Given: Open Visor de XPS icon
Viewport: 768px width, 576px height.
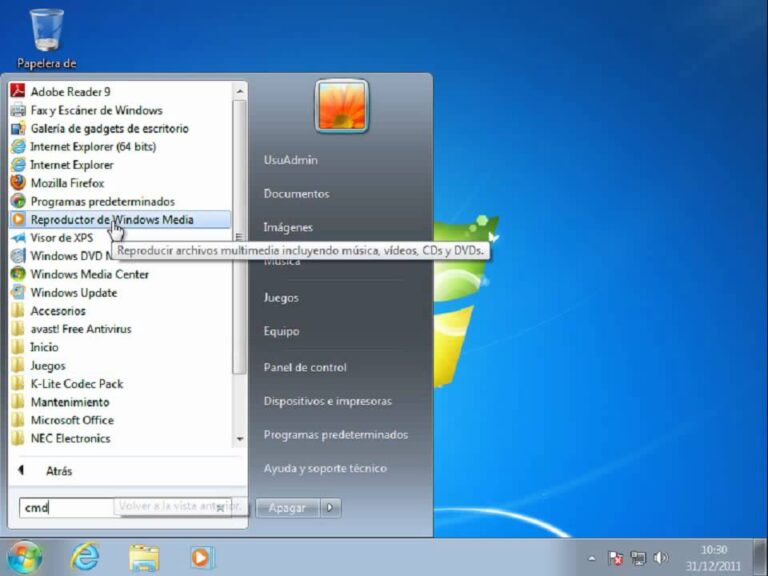Looking at the screenshot, I should coord(18,238).
